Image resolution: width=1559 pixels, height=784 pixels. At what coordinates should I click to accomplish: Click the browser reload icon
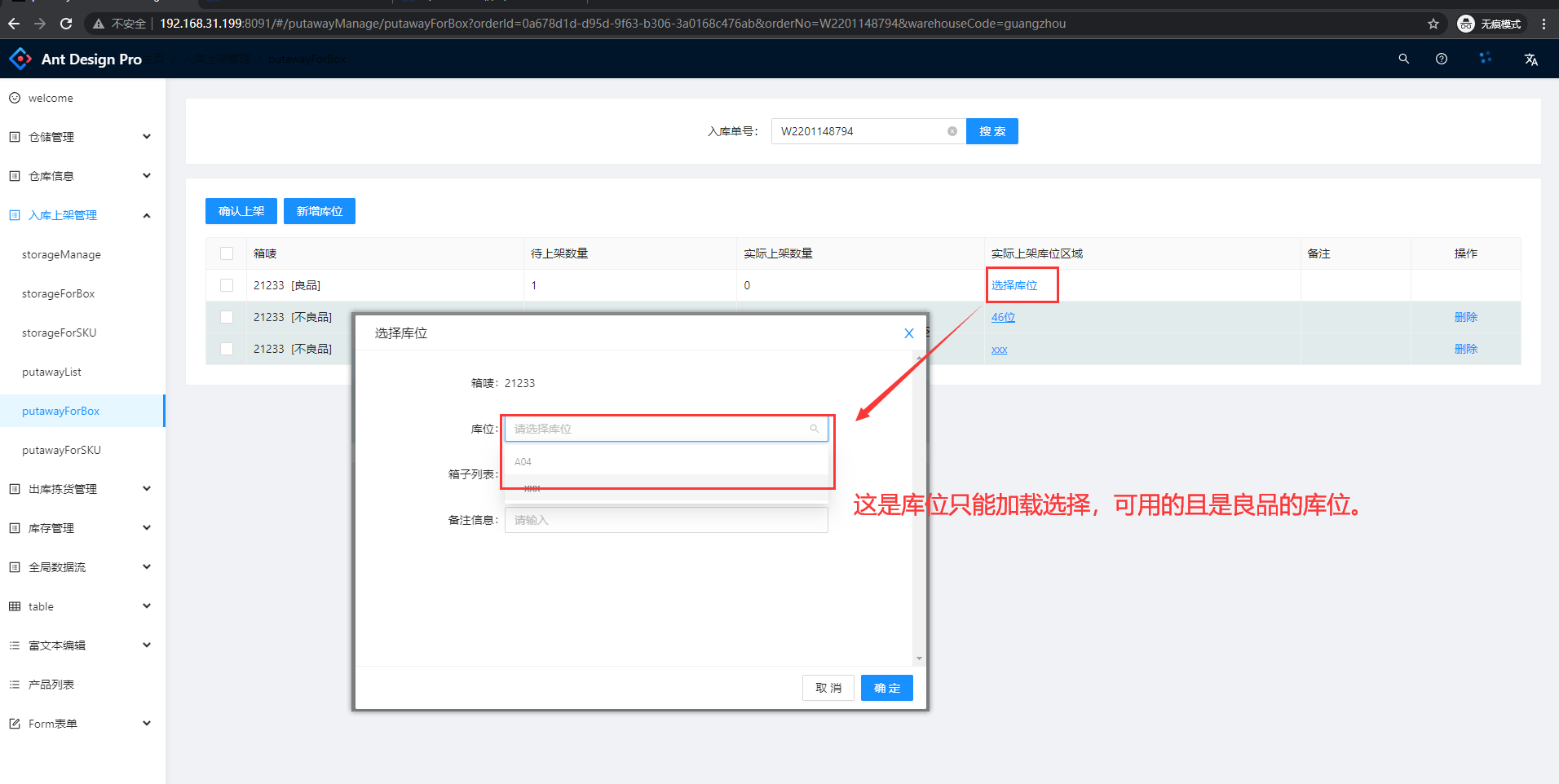click(x=66, y=24)
